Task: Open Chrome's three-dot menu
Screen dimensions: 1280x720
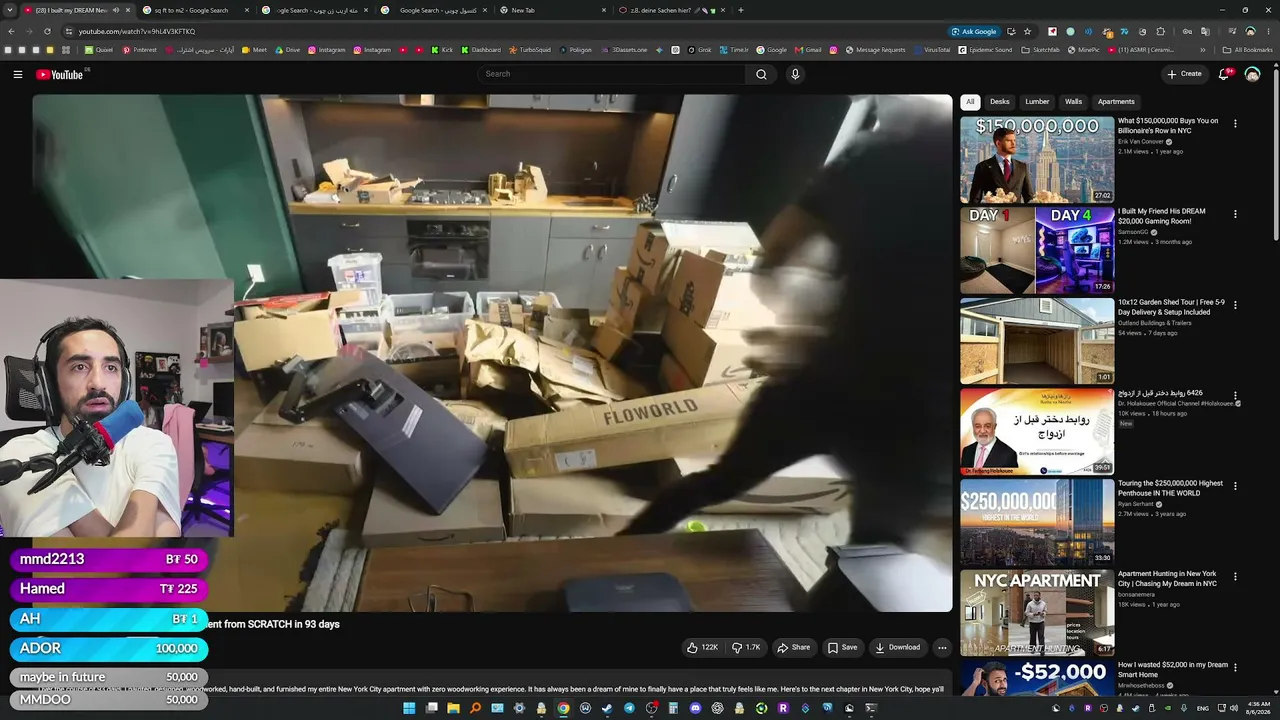Action: [x=1268, y=31]
